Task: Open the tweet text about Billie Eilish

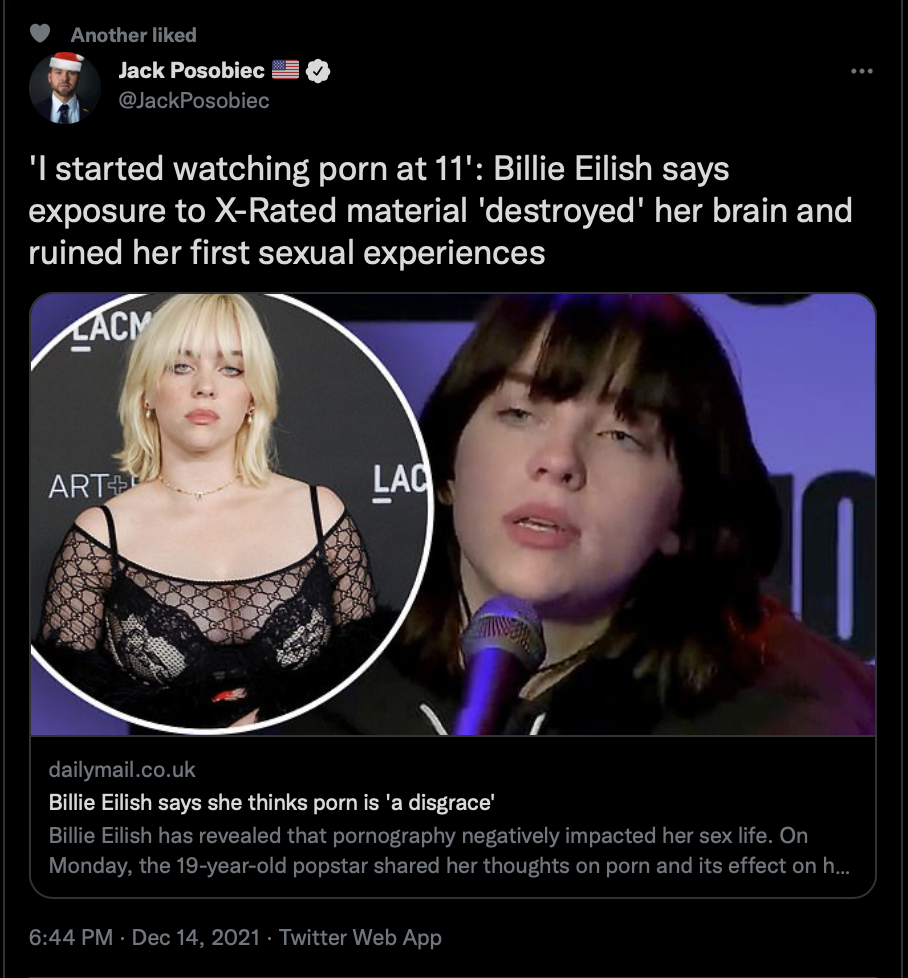Action: point(440,210)
